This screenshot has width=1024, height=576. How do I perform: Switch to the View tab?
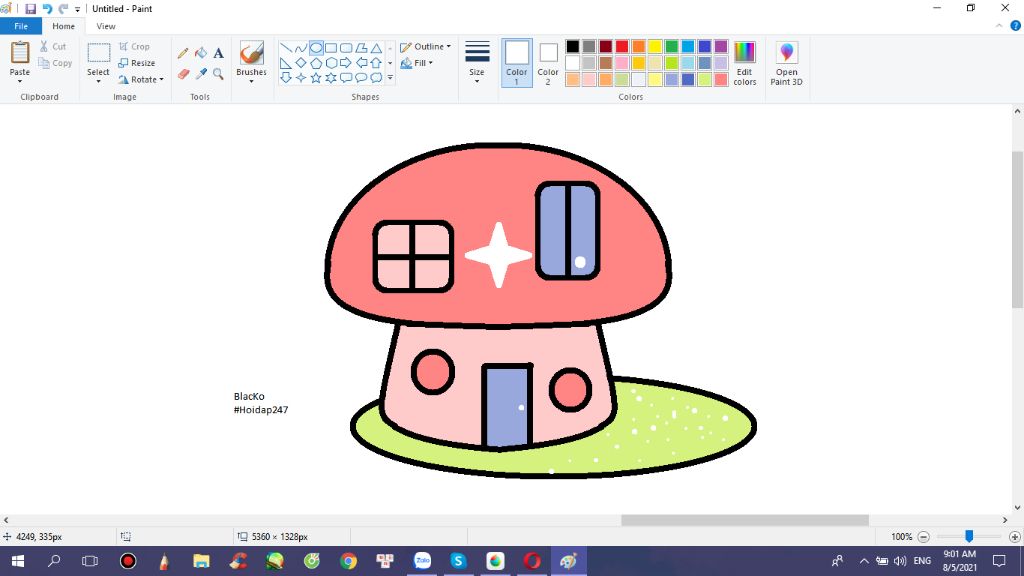tap(106, 26)
